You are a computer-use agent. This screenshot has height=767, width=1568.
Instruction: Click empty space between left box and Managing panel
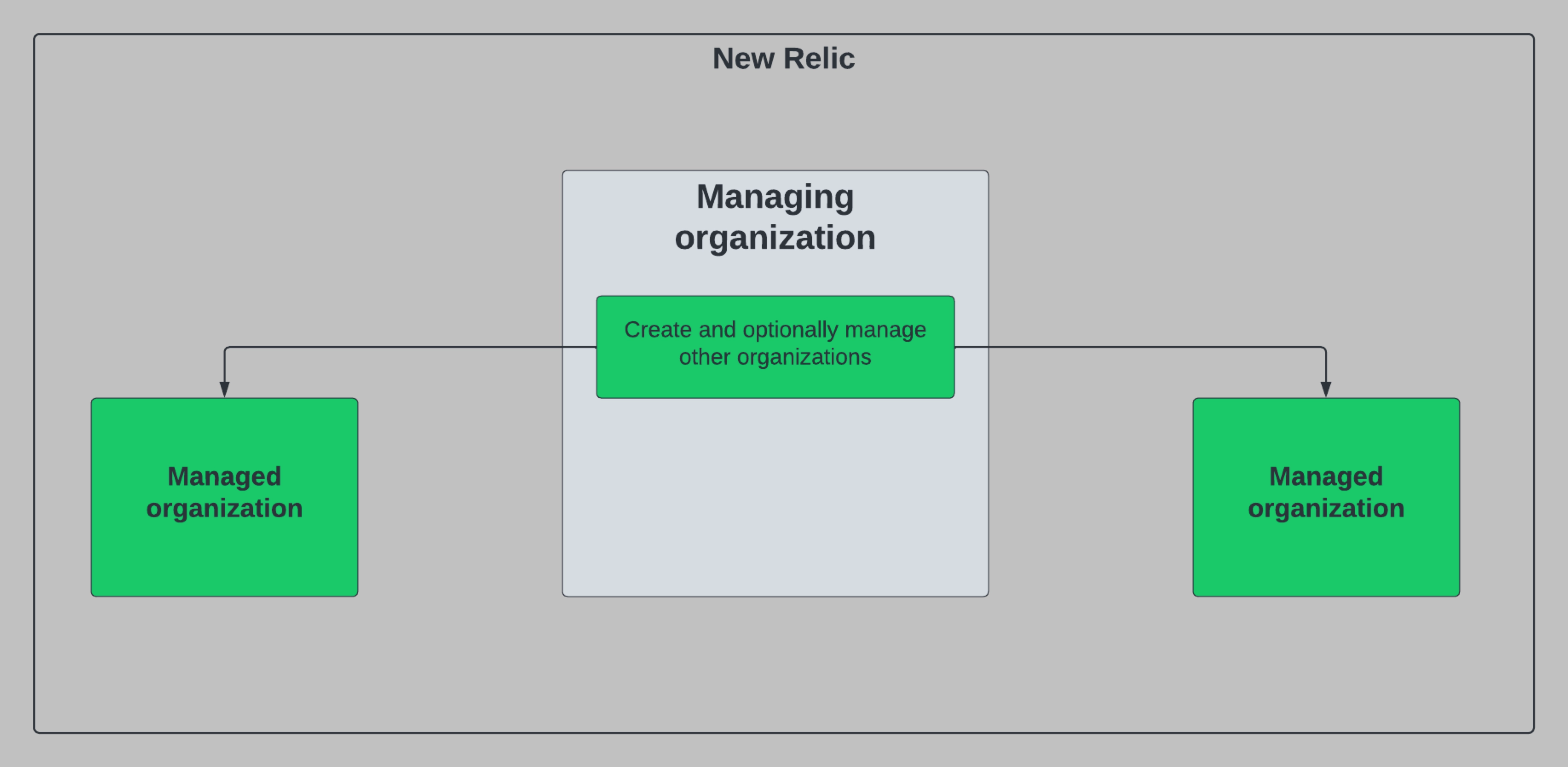click(460, 487)
